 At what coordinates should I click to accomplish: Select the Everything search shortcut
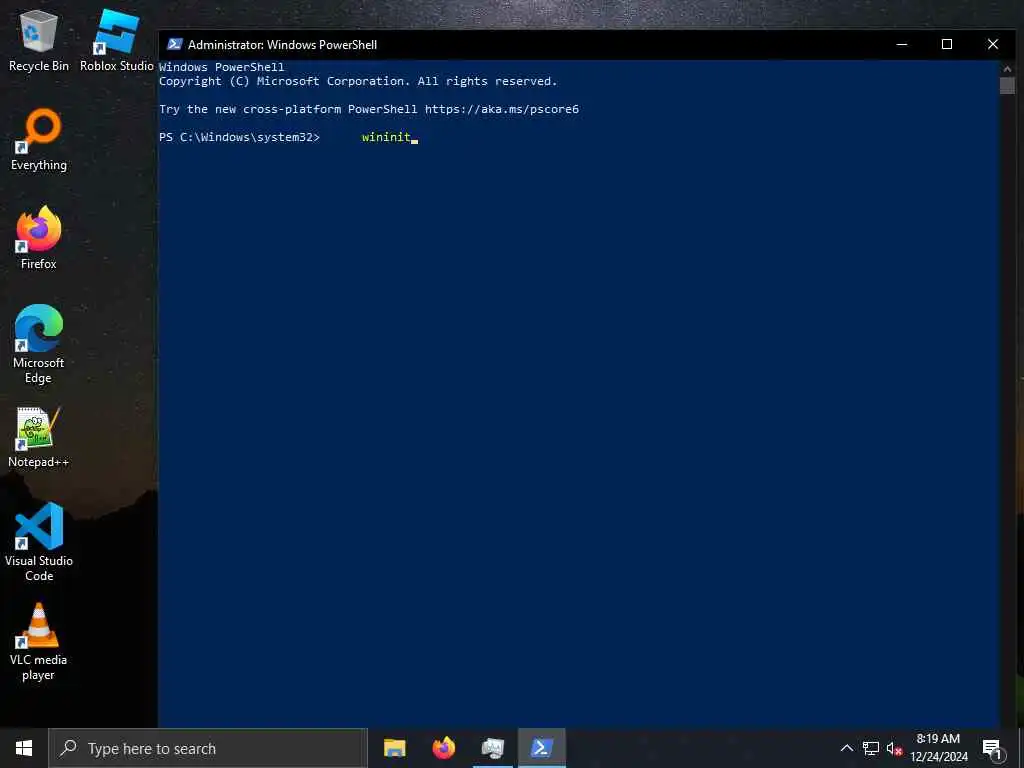tap(39, 140)
